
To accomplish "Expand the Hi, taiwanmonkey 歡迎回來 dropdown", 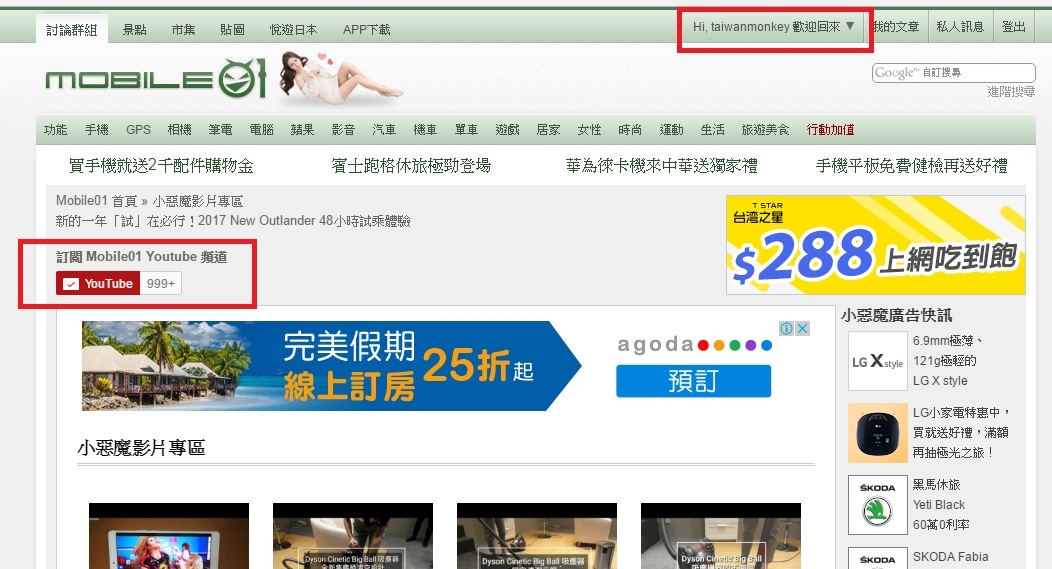I will (774, 27).
